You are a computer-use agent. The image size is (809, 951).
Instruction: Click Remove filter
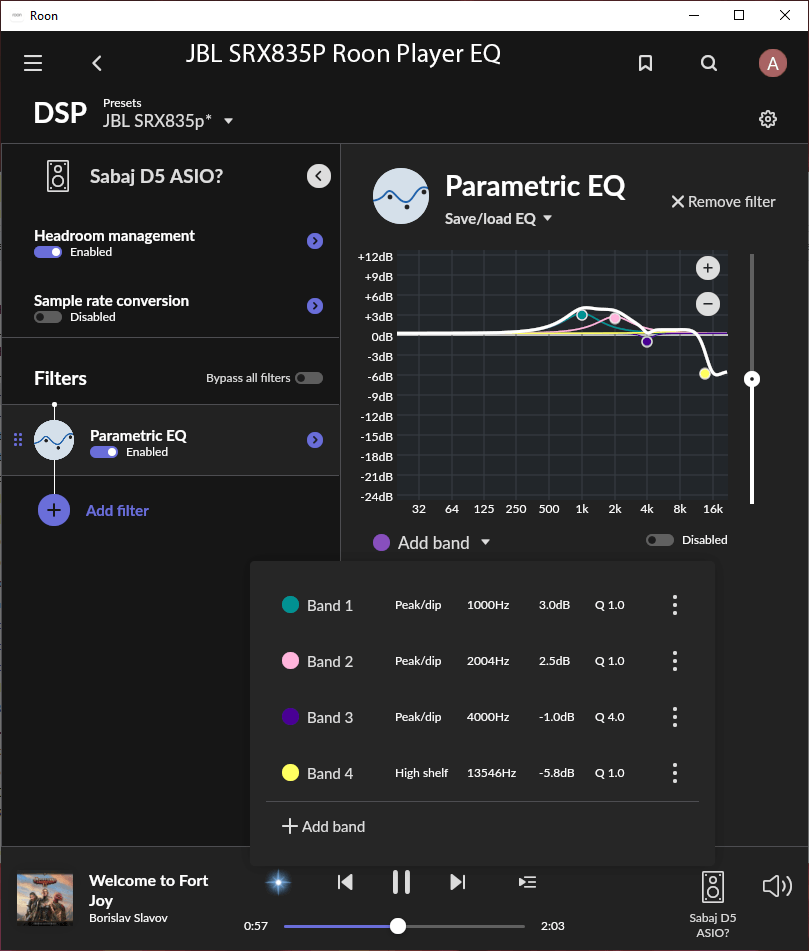pyautogui.click(x=723, y=202)
